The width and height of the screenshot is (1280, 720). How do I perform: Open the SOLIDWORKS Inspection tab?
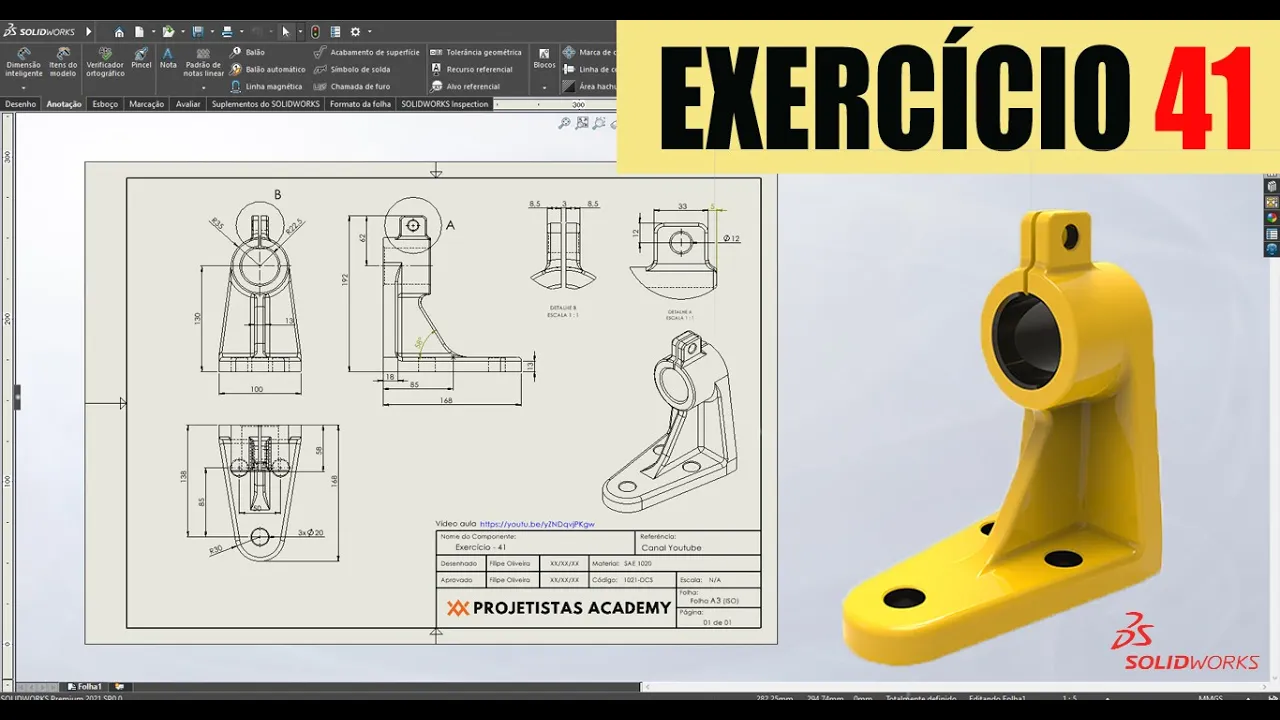click(x=445, y=104)
